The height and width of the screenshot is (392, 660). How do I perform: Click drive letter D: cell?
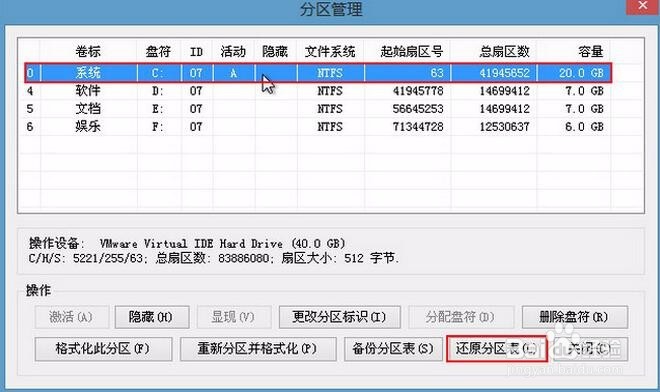pos(158,91)
